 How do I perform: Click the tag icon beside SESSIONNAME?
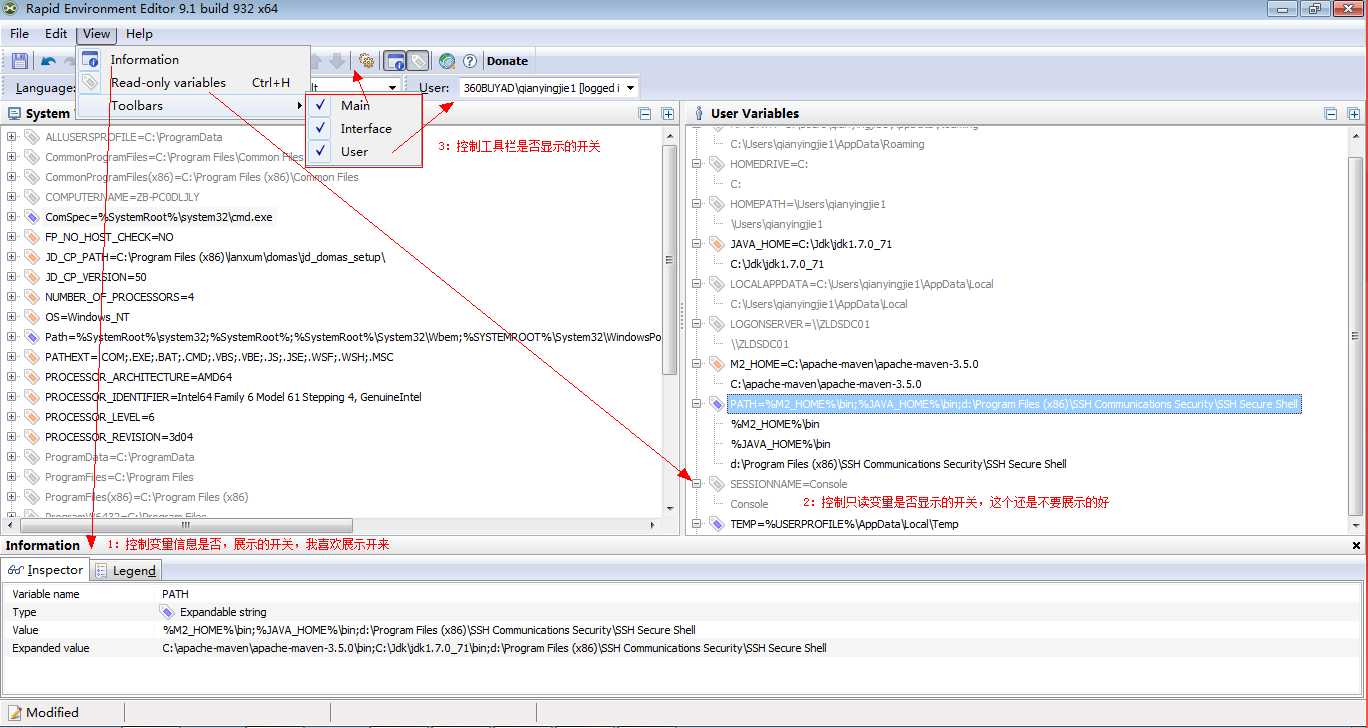pyautogui.click(x=717, y=484)
